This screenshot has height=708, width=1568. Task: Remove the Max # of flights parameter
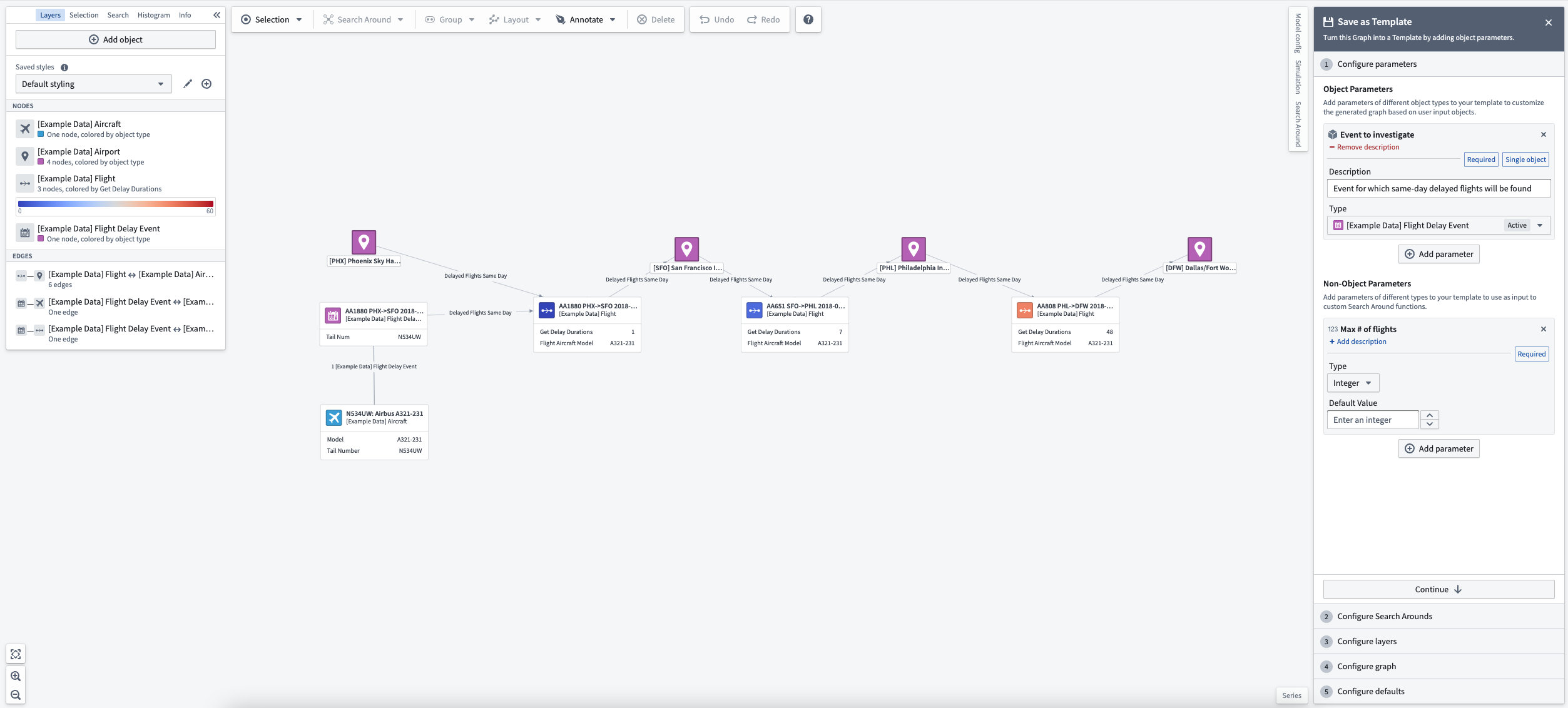pyautogui.click(x=1544, y=329)
